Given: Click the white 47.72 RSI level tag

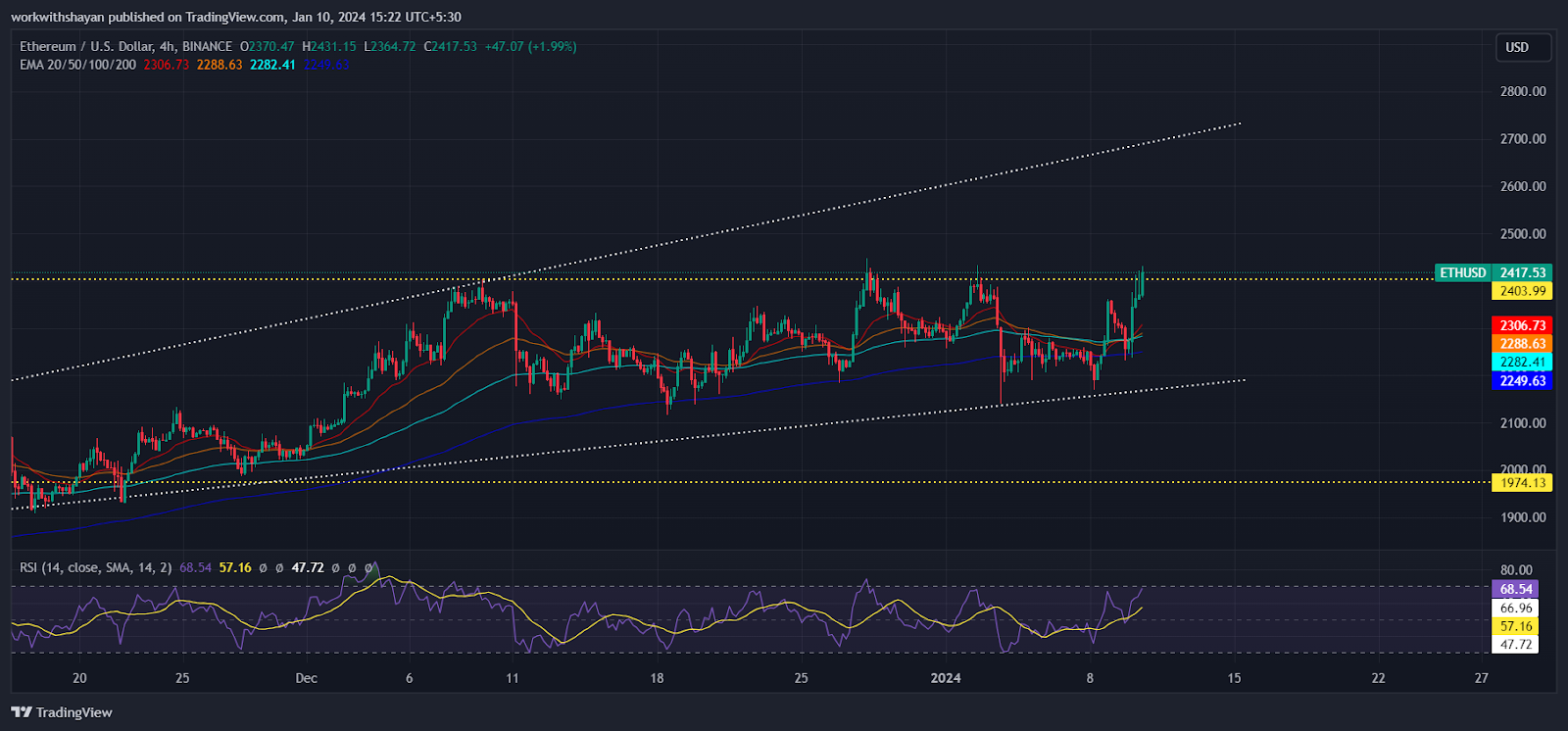Looking at the screenshot, I should (1515, 645).
